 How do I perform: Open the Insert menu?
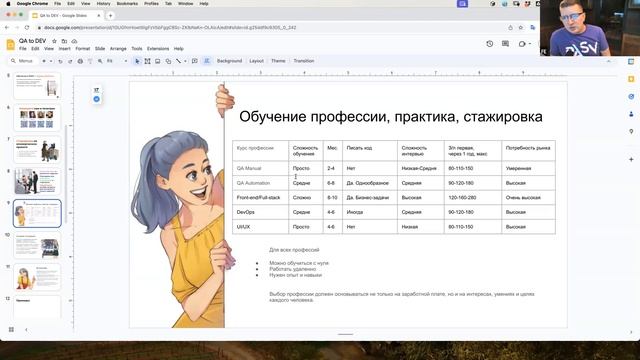(64, 49)
